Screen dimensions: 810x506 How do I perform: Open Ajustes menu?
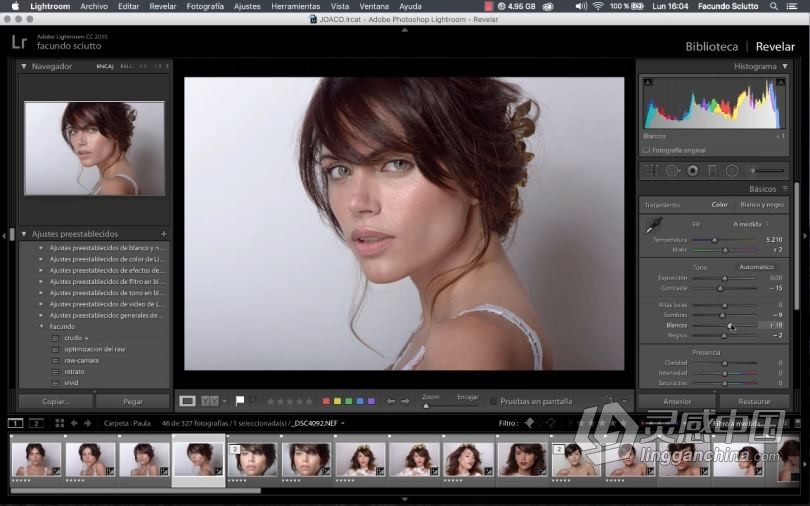point(247,6)
